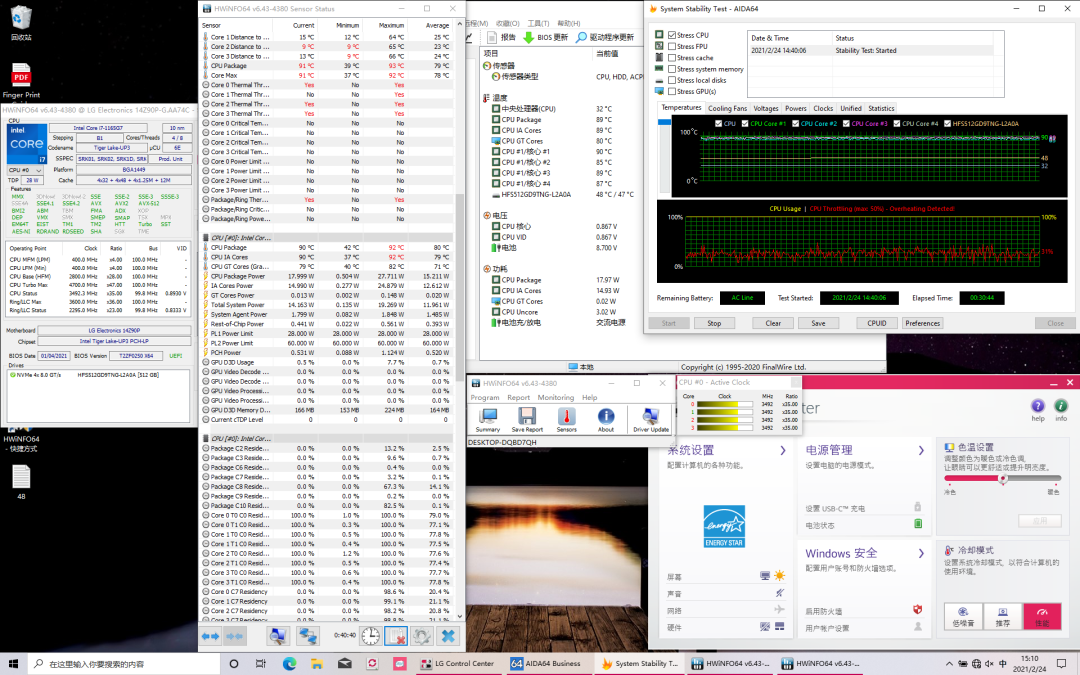Click the Save Report icon
The image size is (1080, 675).
tap(527, 419)
